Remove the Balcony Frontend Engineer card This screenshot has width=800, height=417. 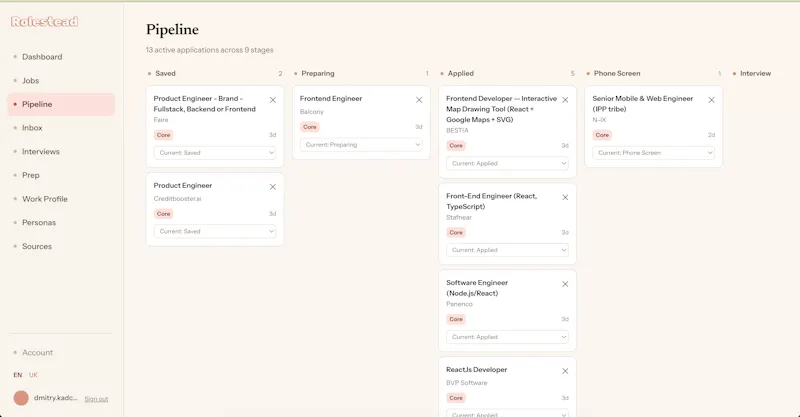[x=419, y=100]
